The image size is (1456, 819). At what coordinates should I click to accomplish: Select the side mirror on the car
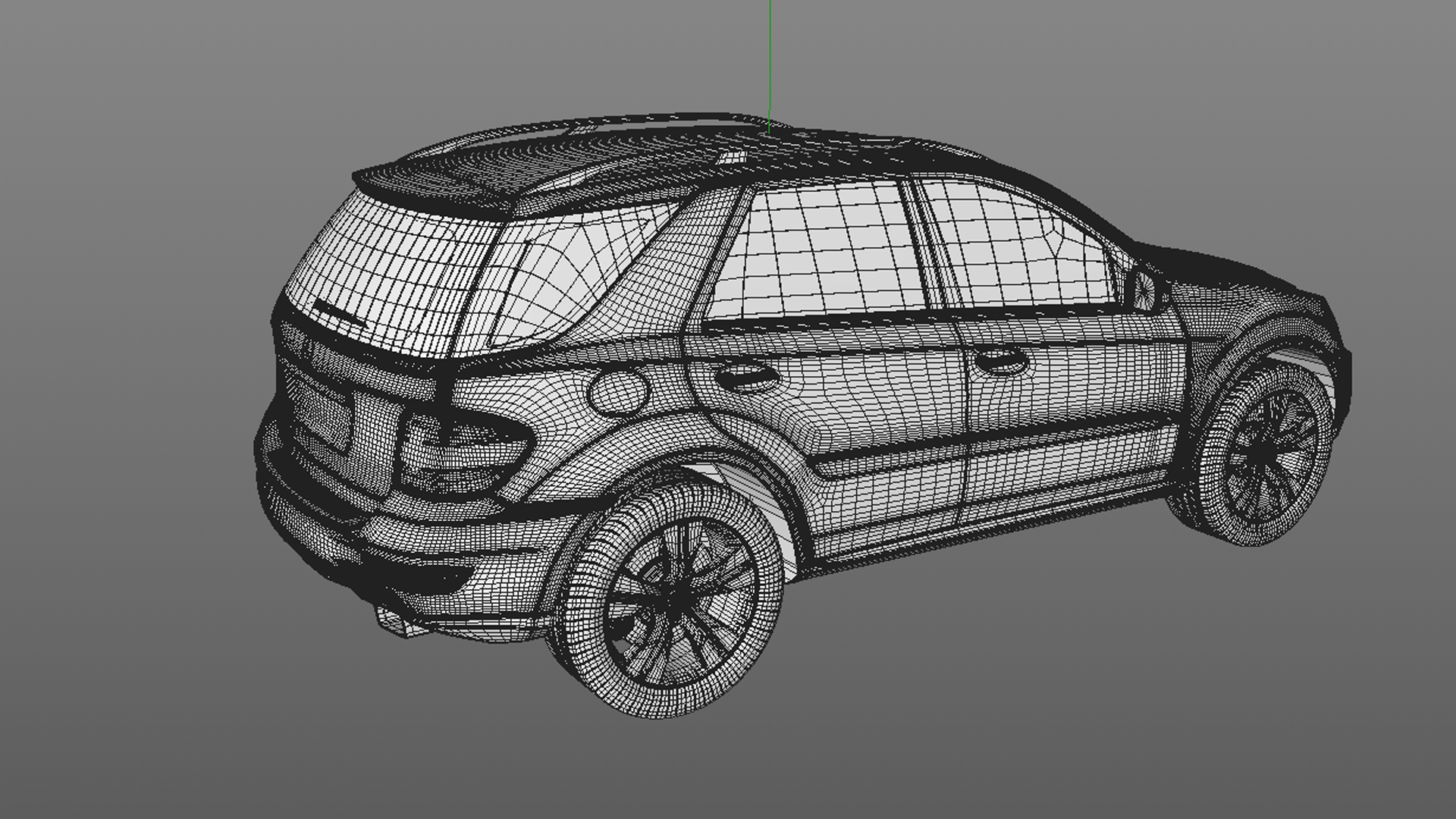(1144, 290)
